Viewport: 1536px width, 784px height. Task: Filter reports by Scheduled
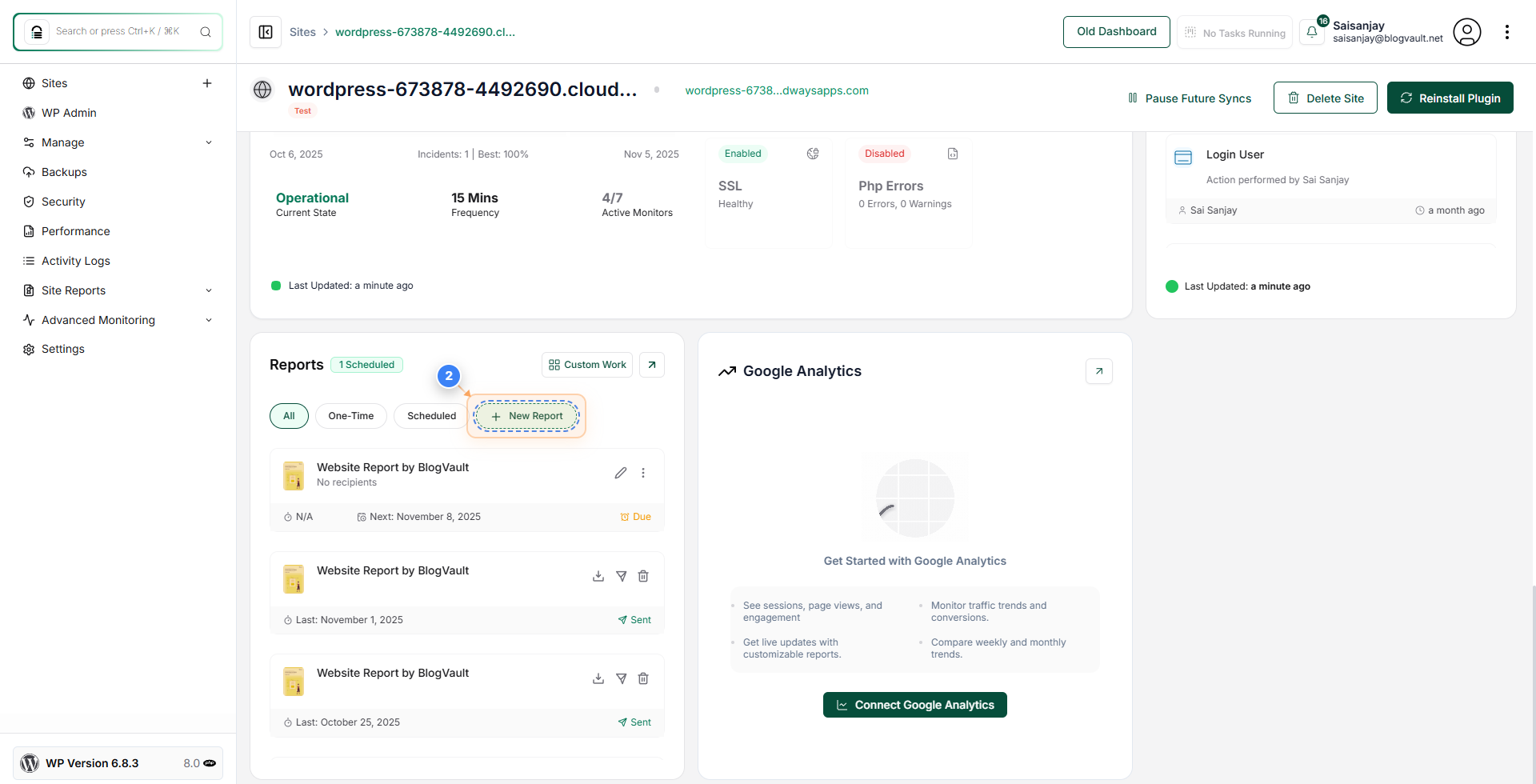431,416
